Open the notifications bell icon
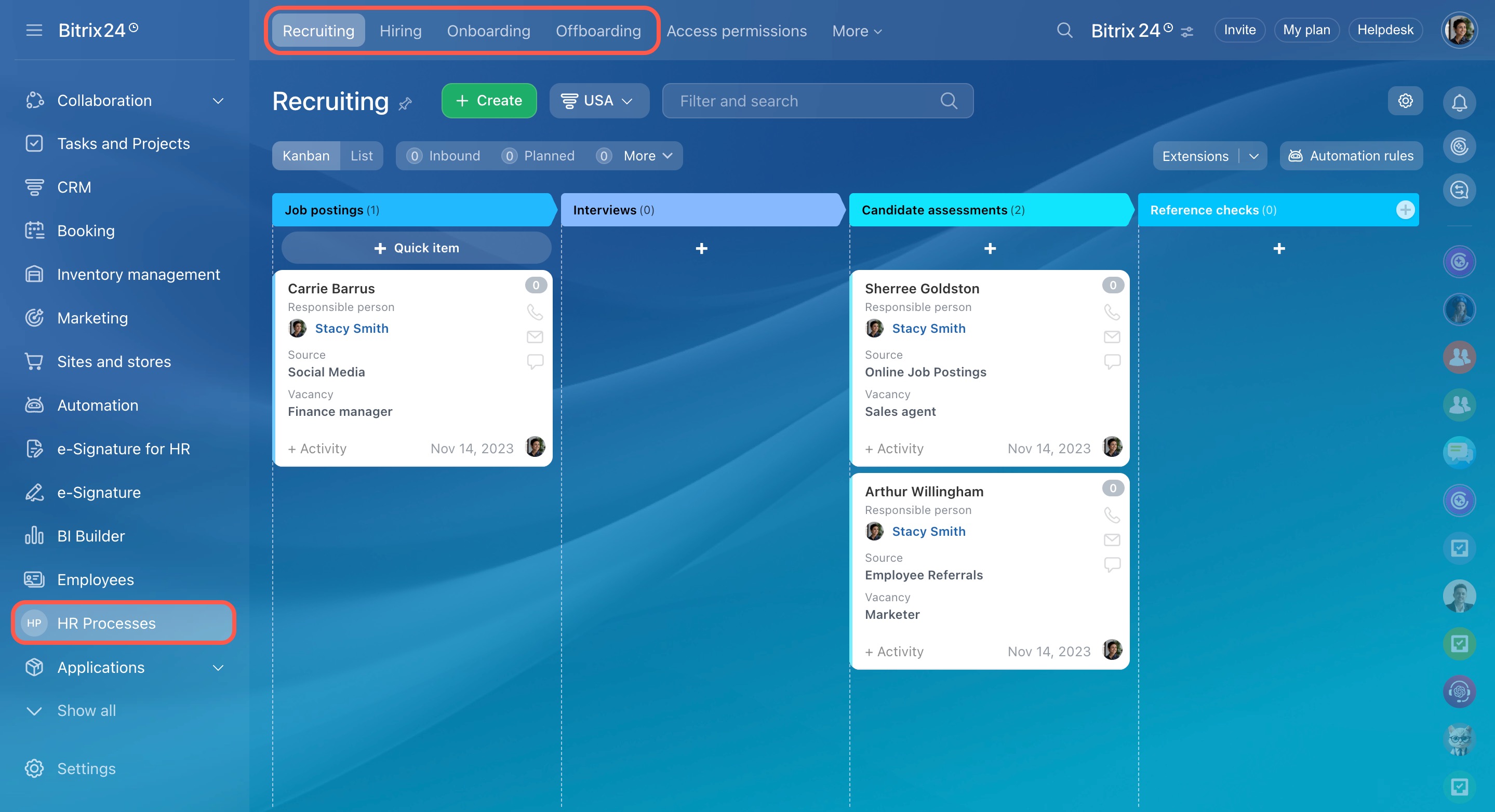Image resolution: width=1495 pixels, height=812 pixels. [x=1459, y=103]
